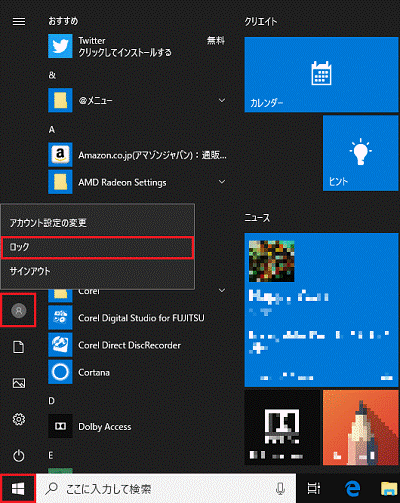Image resolution: width=400 pixels, height=503 pixels.
Task: Click the おすすめ header
Action: tap(63, 21)
